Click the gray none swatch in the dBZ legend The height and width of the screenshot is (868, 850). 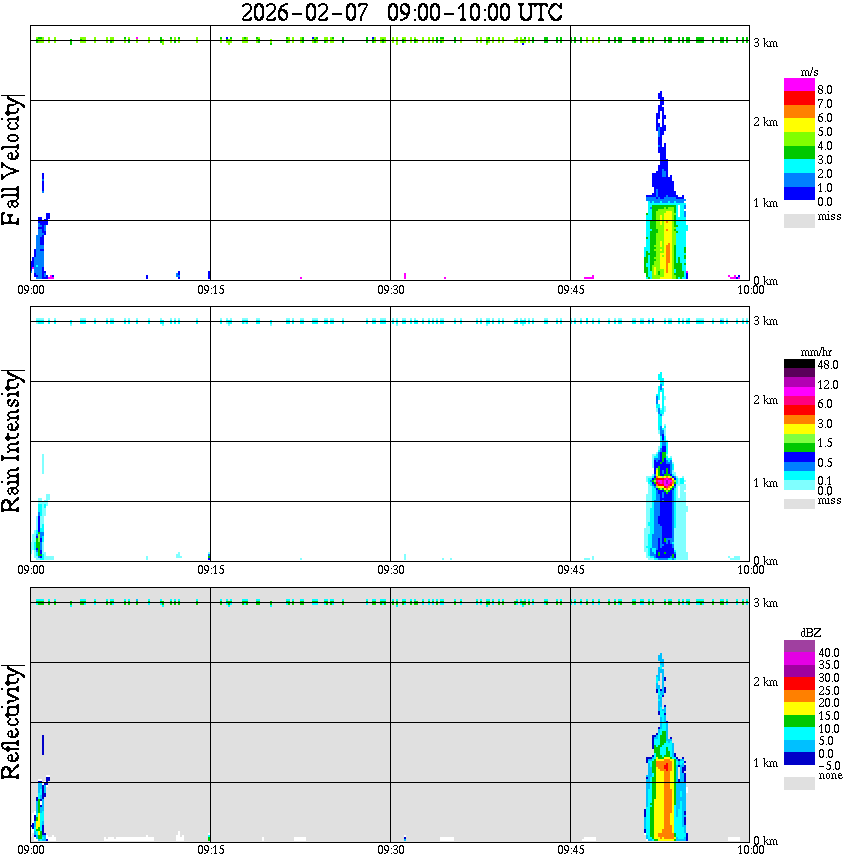tap(799, 783)
